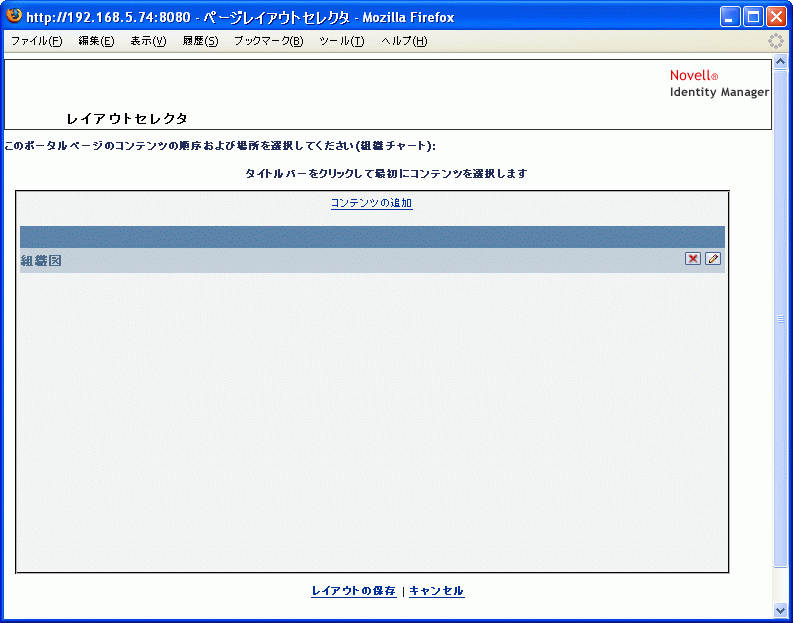Click the レイアウトセレクタ heading
Image resolution: width=793 pixels, height=623 pixels.
(127, 119)
